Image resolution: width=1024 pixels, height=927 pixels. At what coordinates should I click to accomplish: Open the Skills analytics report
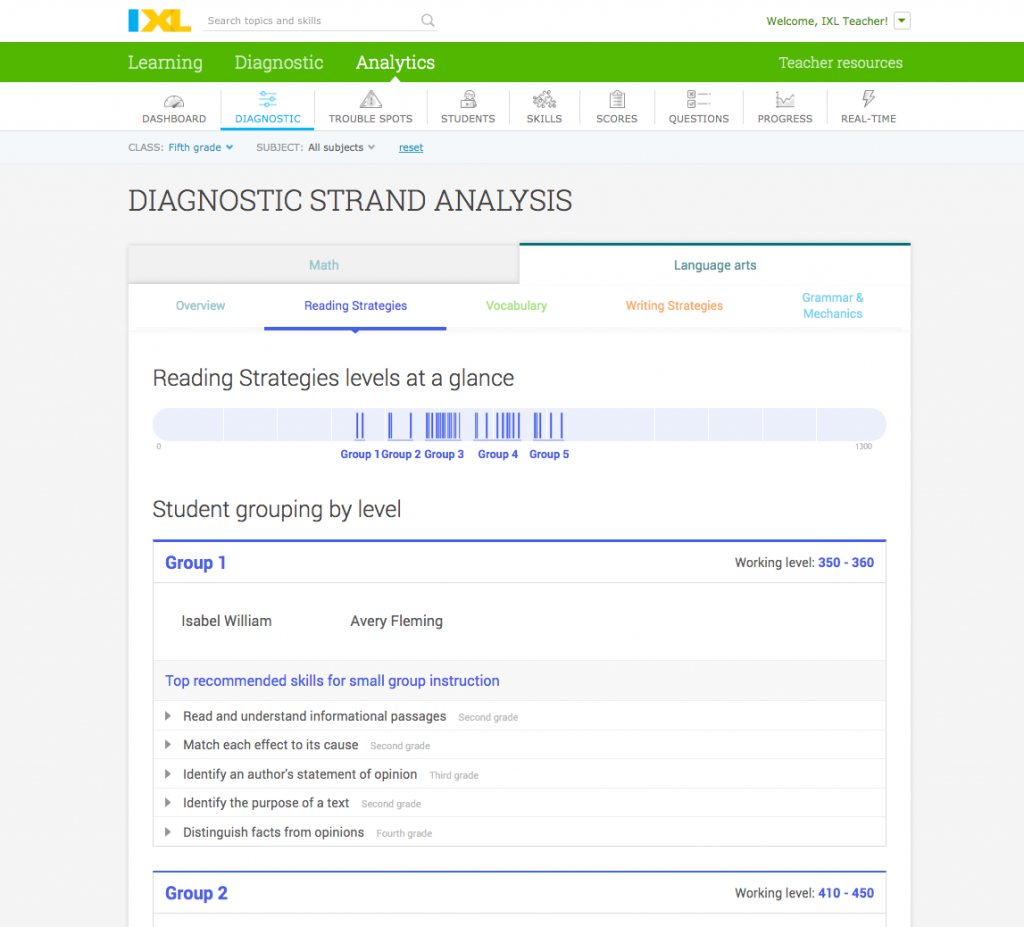[544, 106]
